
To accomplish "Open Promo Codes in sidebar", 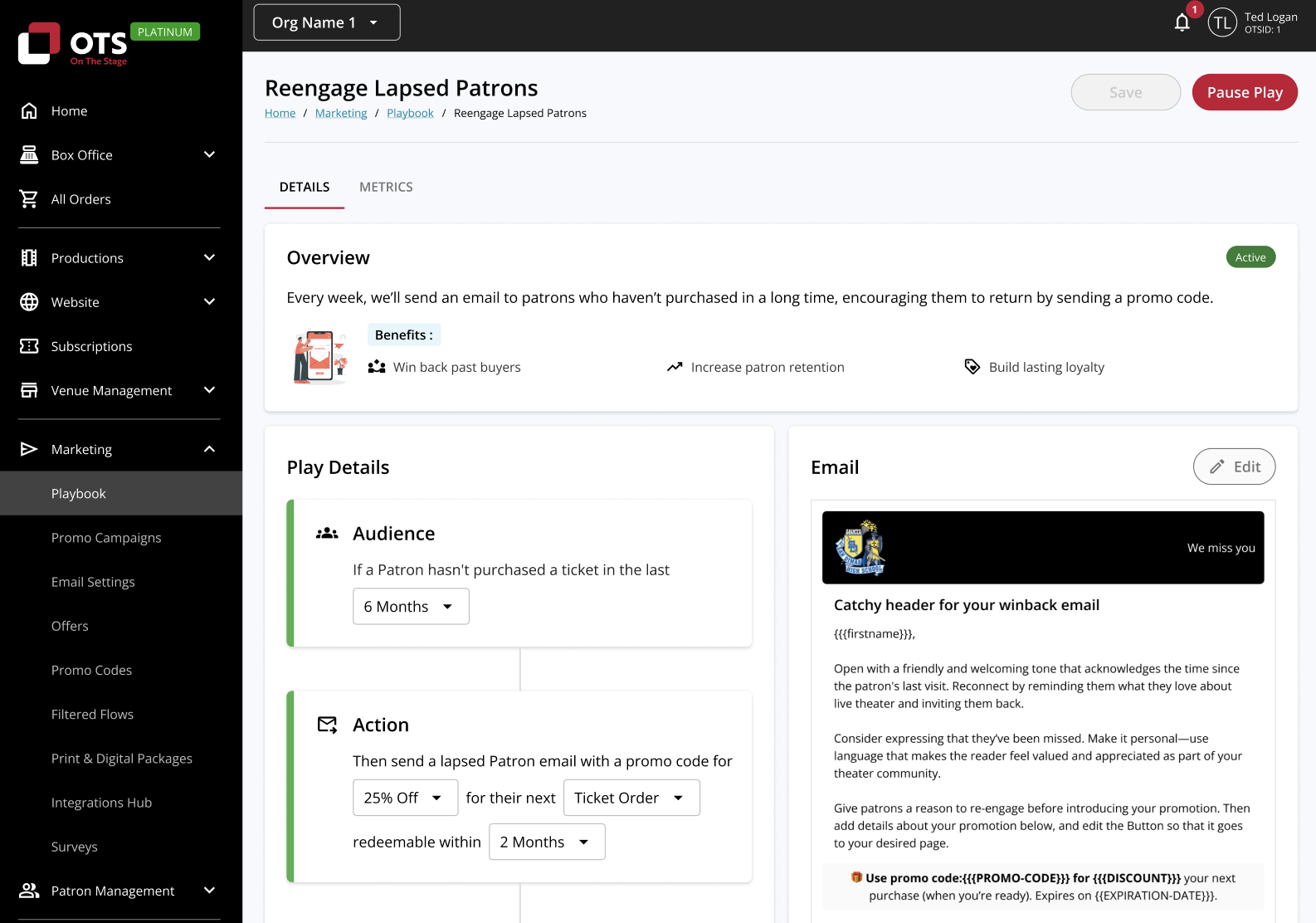I will 91,669.
